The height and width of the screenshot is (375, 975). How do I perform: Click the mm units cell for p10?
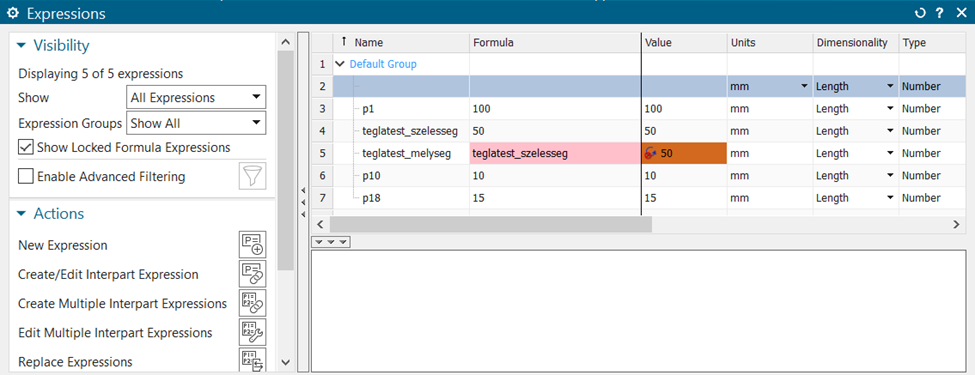click(770, 176)
